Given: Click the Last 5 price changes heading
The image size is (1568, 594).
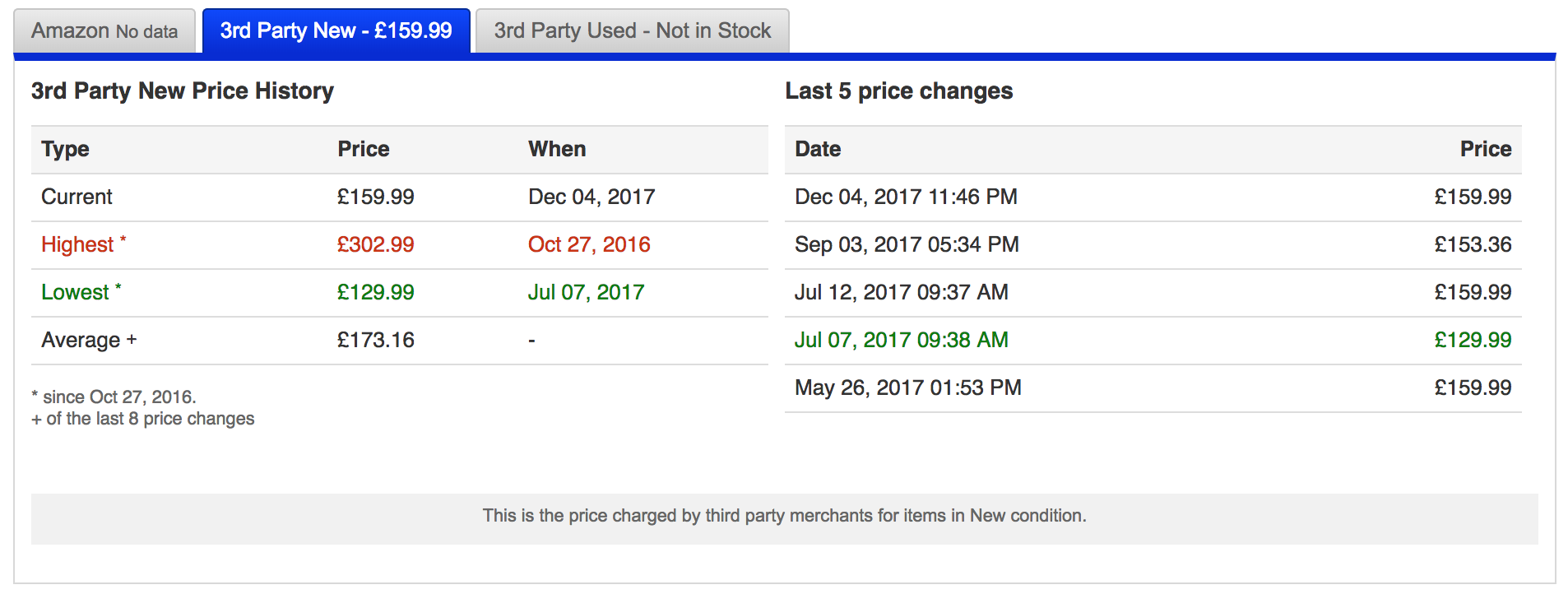Looking at the screenshot, I should 898,90.
